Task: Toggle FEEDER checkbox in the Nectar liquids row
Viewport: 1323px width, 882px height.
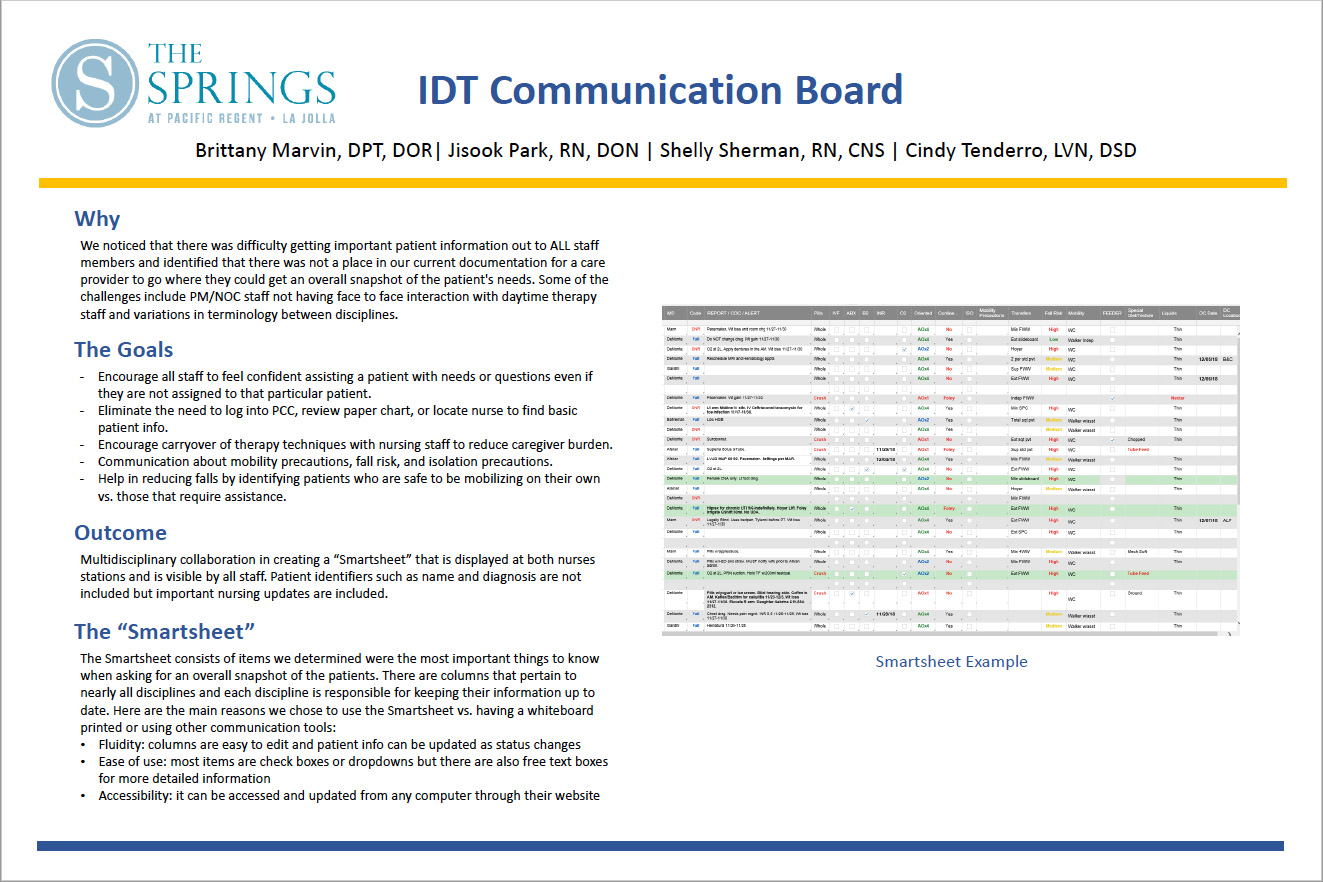Action: [x=1112, y=398]
